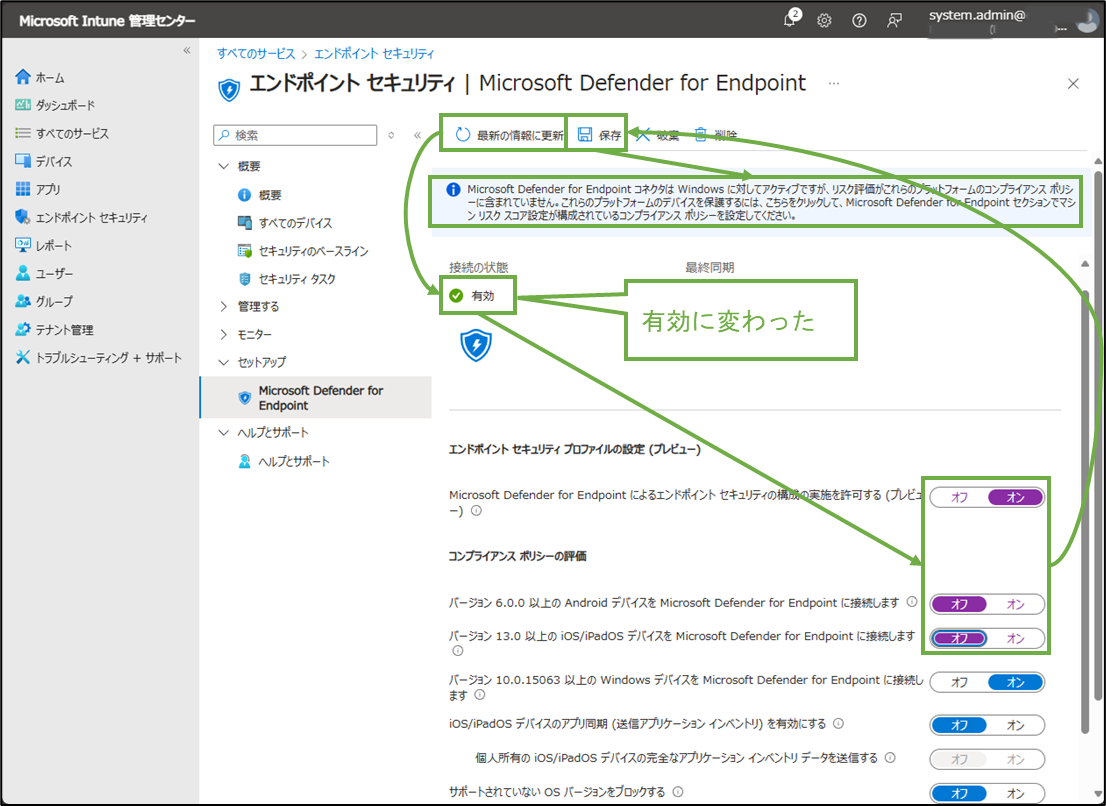Click info icon beside Android connection setting
The width and height of the screenshot is (1106, 806).
(x=911, y=602)
